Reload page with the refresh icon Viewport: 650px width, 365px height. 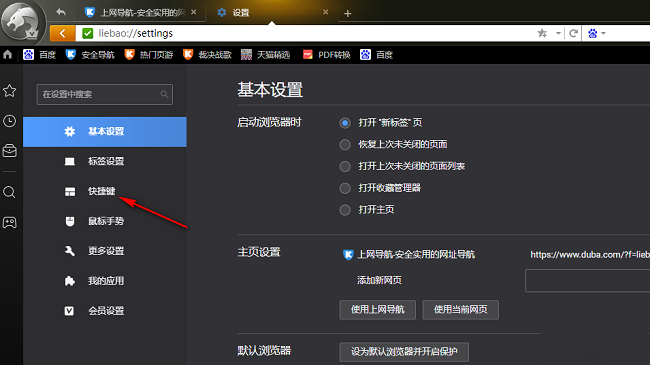tap(573, 33)
